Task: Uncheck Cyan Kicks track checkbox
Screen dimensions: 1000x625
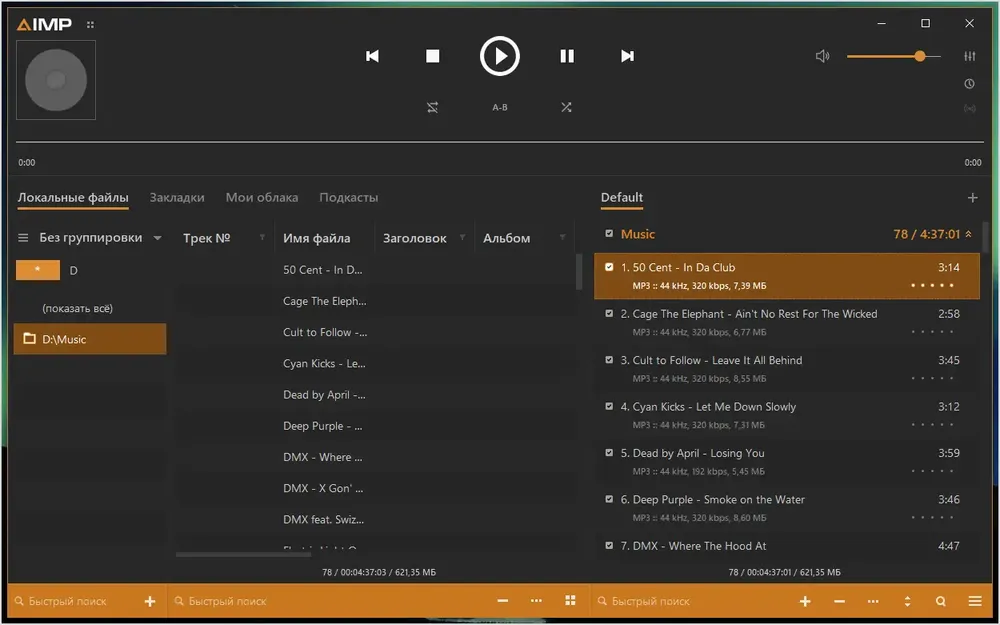Action: tap(609, 406)
